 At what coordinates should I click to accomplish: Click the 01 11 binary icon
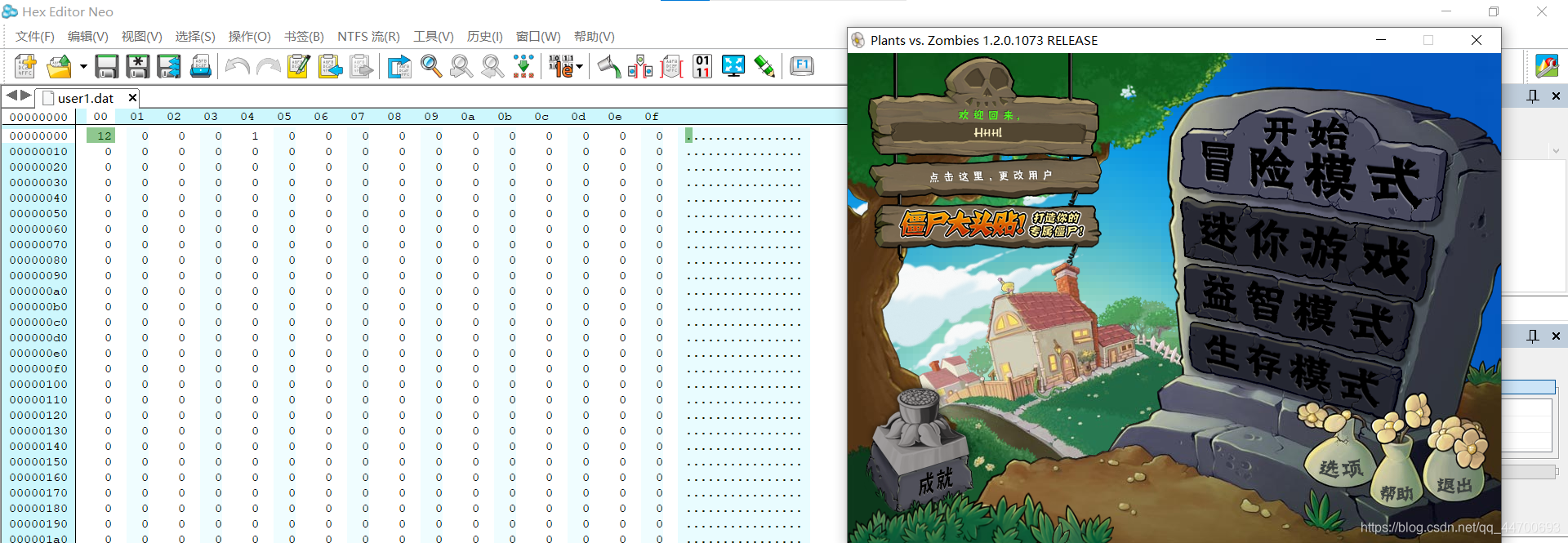pos(702,66)
